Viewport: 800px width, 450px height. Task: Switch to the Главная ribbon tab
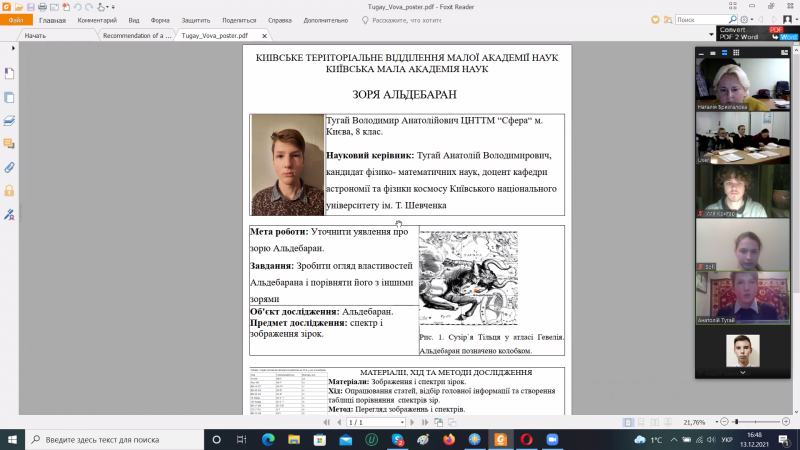(x=53, y=20)
